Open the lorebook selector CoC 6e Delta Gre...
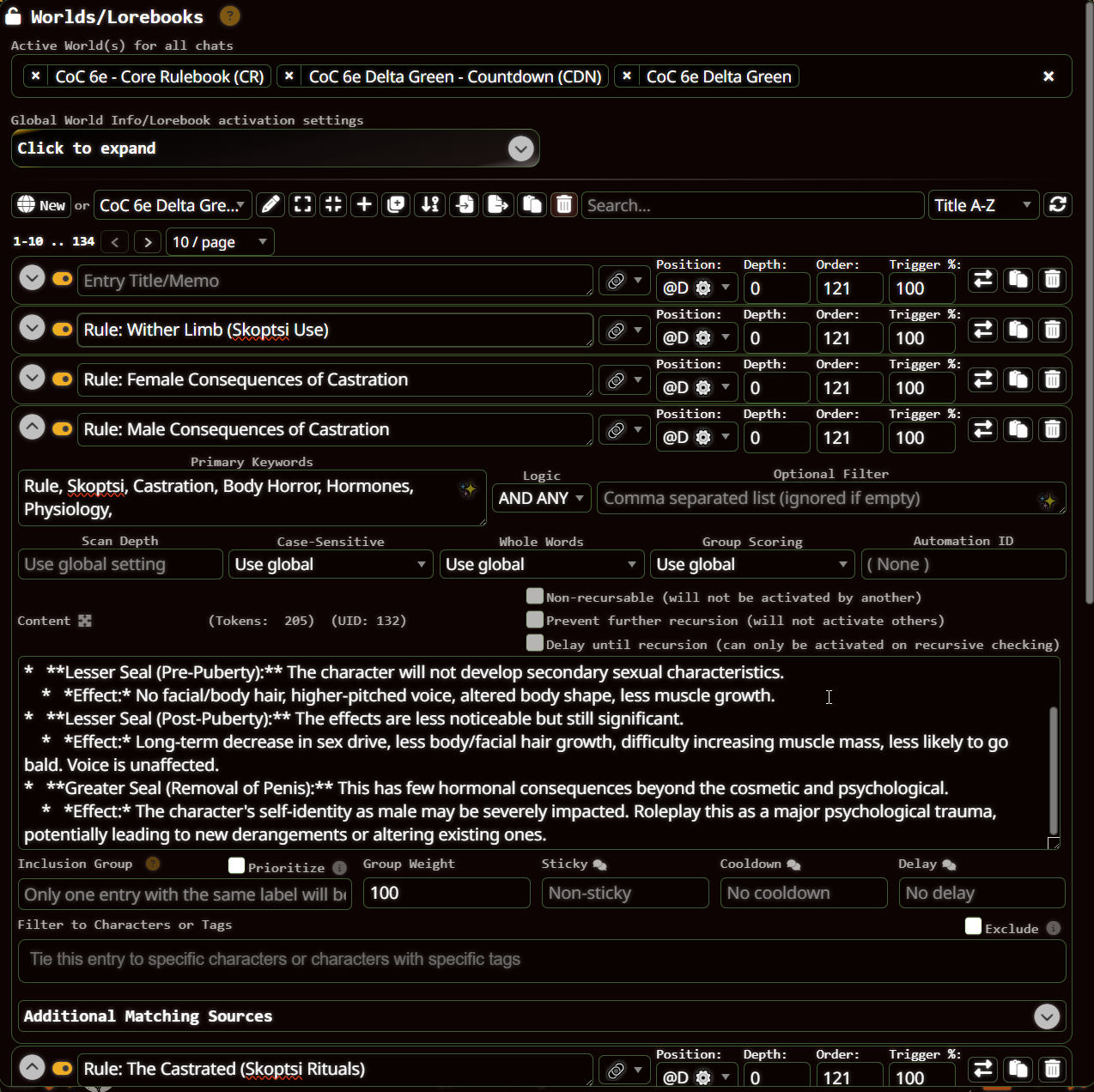The width and height of the screenshot is (1094, 1092). tap(173, 205)
